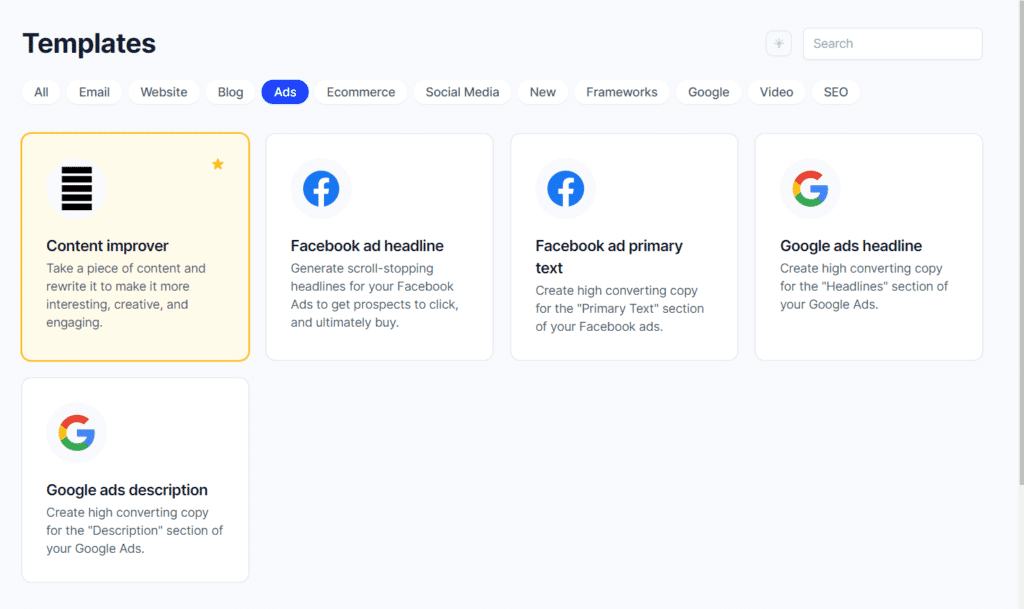
Task: Open the Social Media category
Action: (x=462, y=92)
